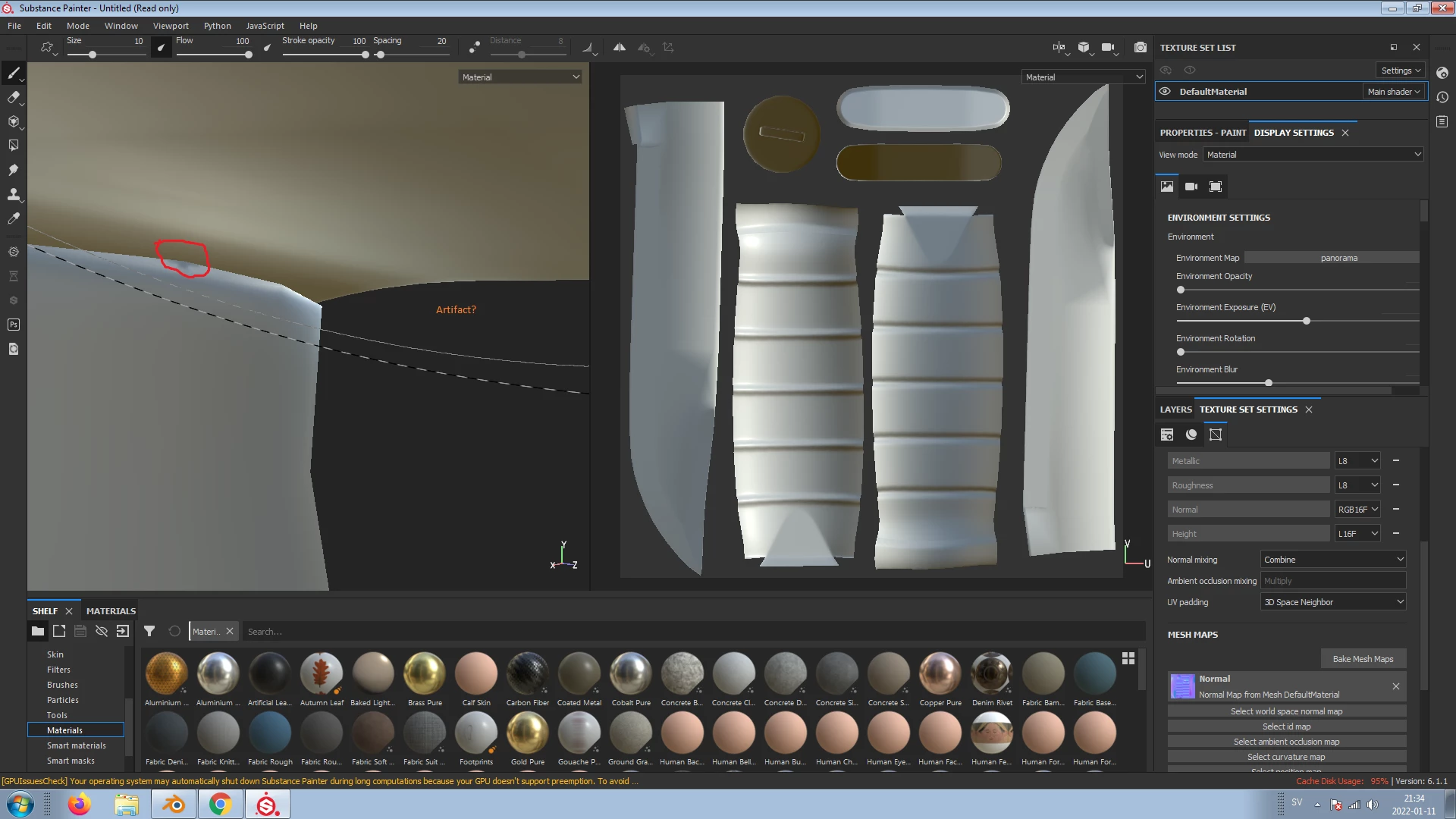Open the Main shader dropdown
1456x819 pixels.
point(1394,91)
